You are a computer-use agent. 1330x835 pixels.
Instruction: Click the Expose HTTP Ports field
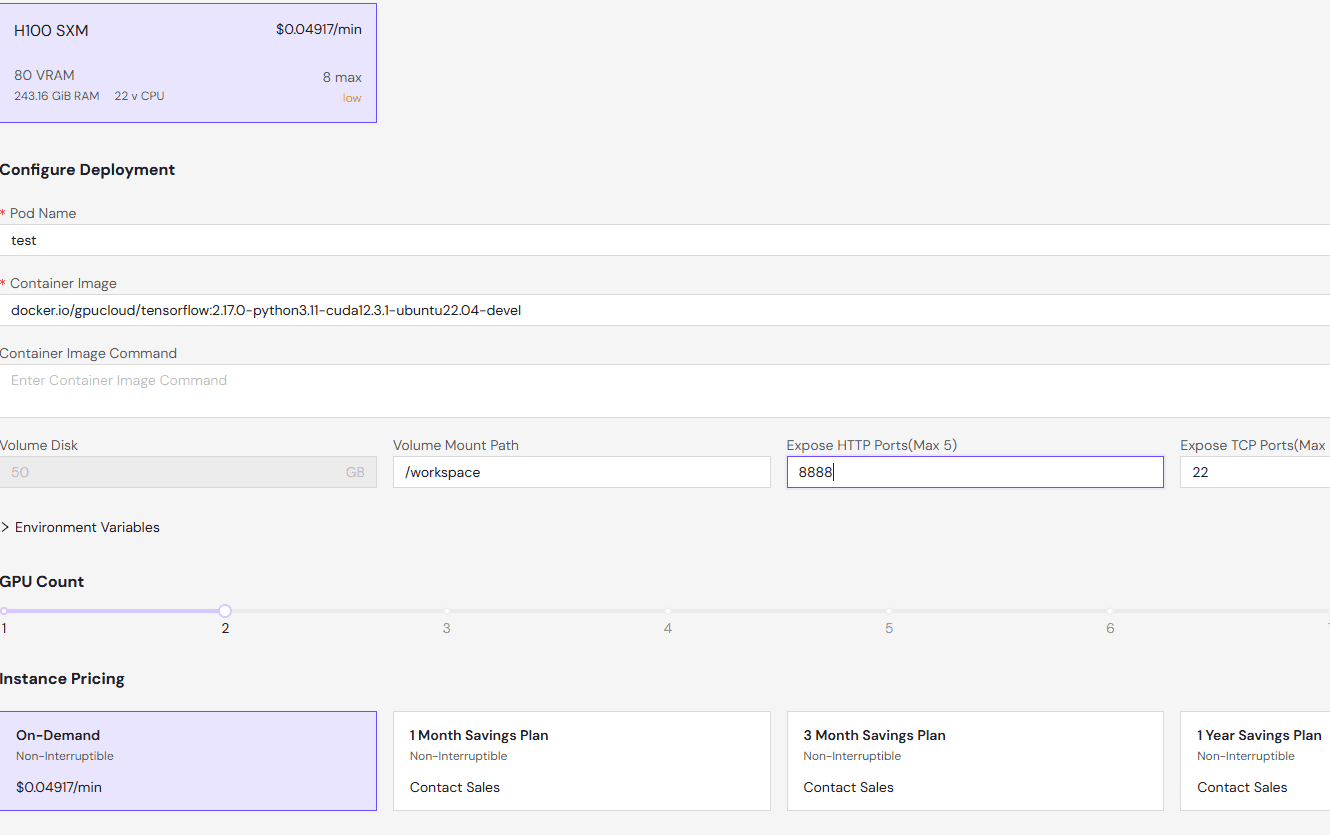974,472
